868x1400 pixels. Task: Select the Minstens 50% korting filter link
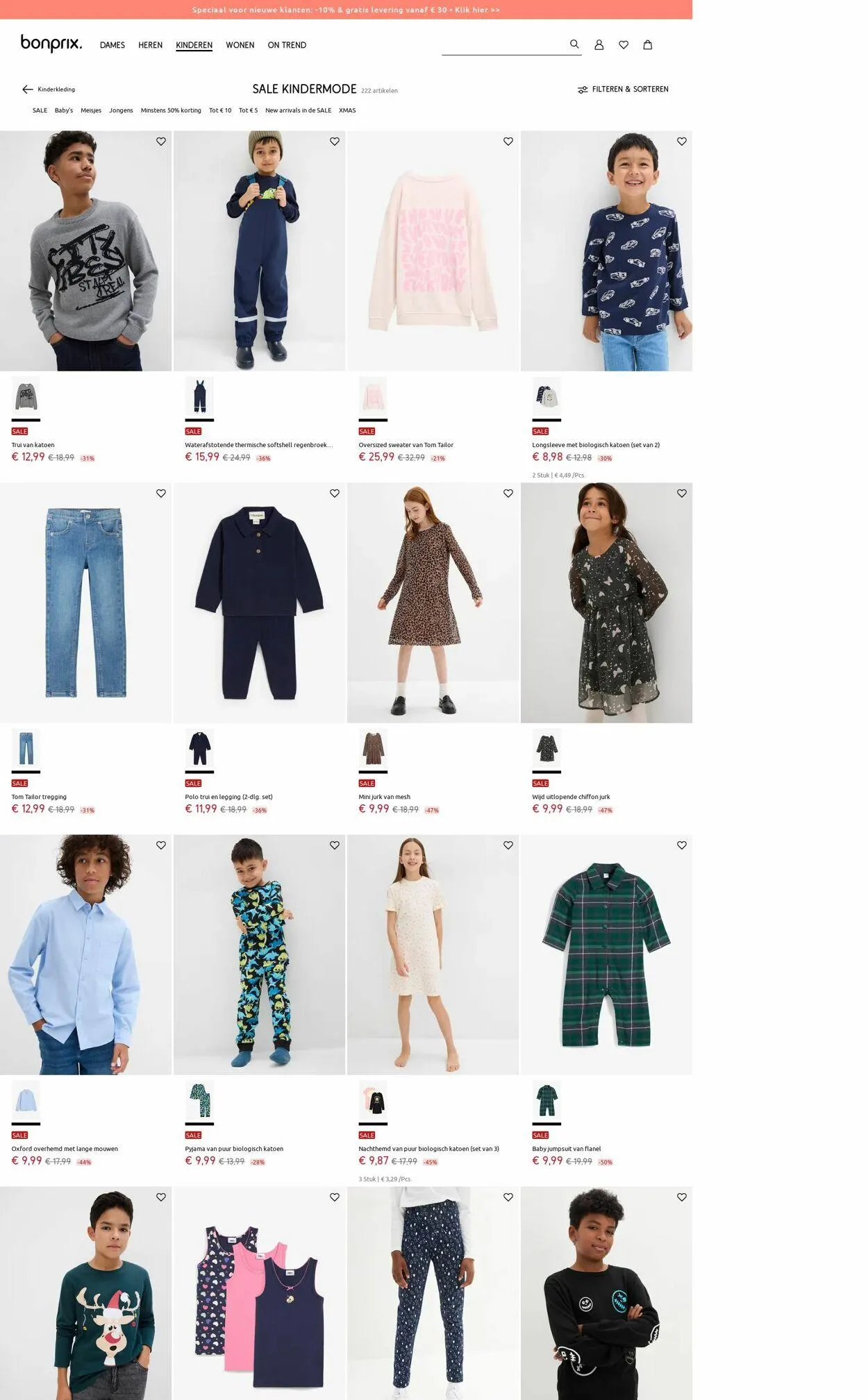click(x=171, y=110)
